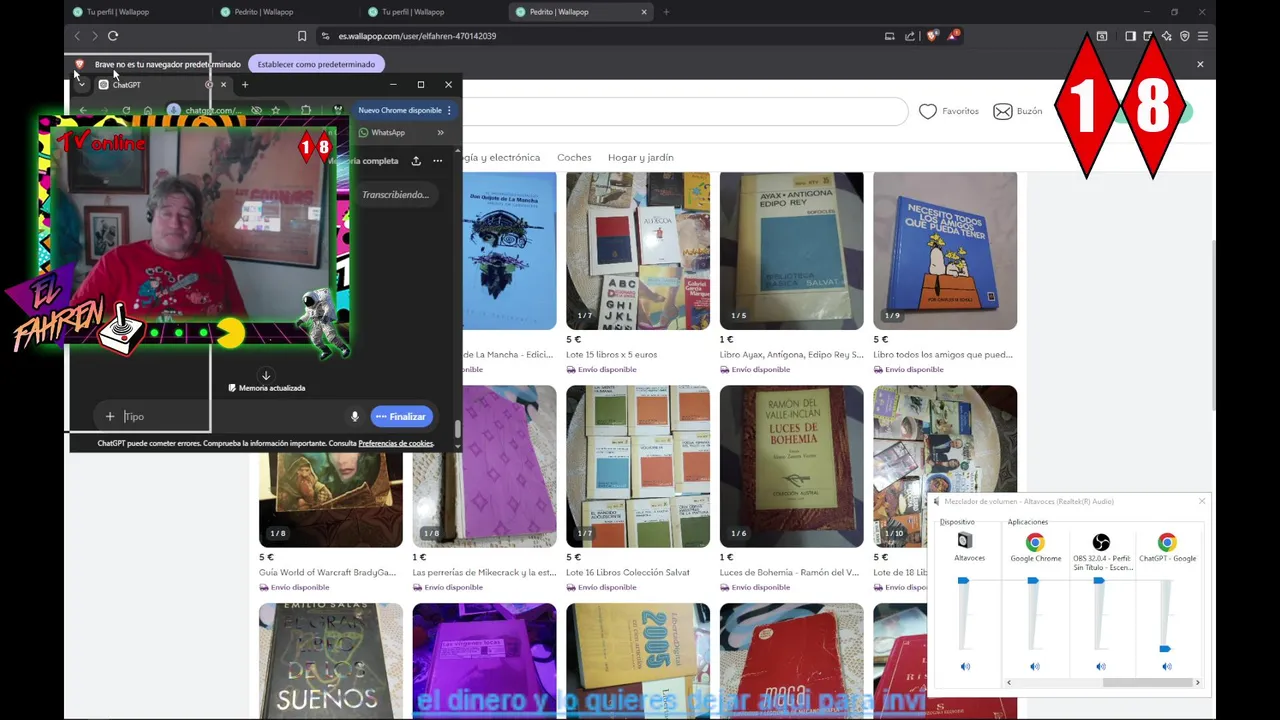This screenshot has height=720, width=1280.
Task: Open Nuevo Chrome disponible options menu
Action: [x=449, y=110]
